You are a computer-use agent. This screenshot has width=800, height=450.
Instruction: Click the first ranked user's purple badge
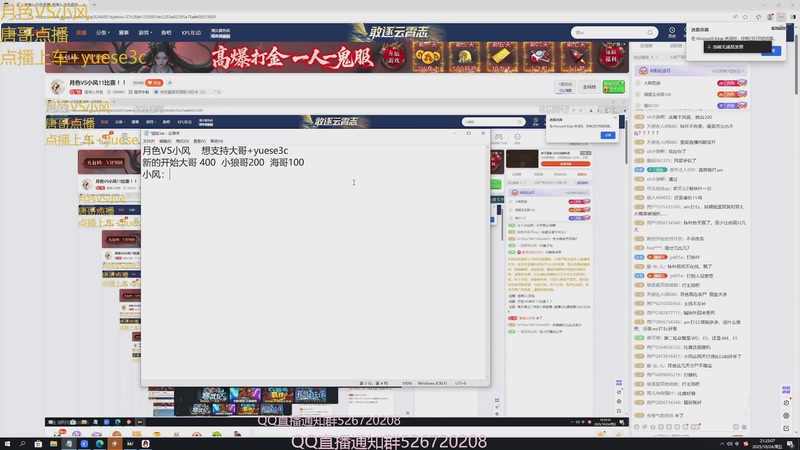(x=732, y=83)
